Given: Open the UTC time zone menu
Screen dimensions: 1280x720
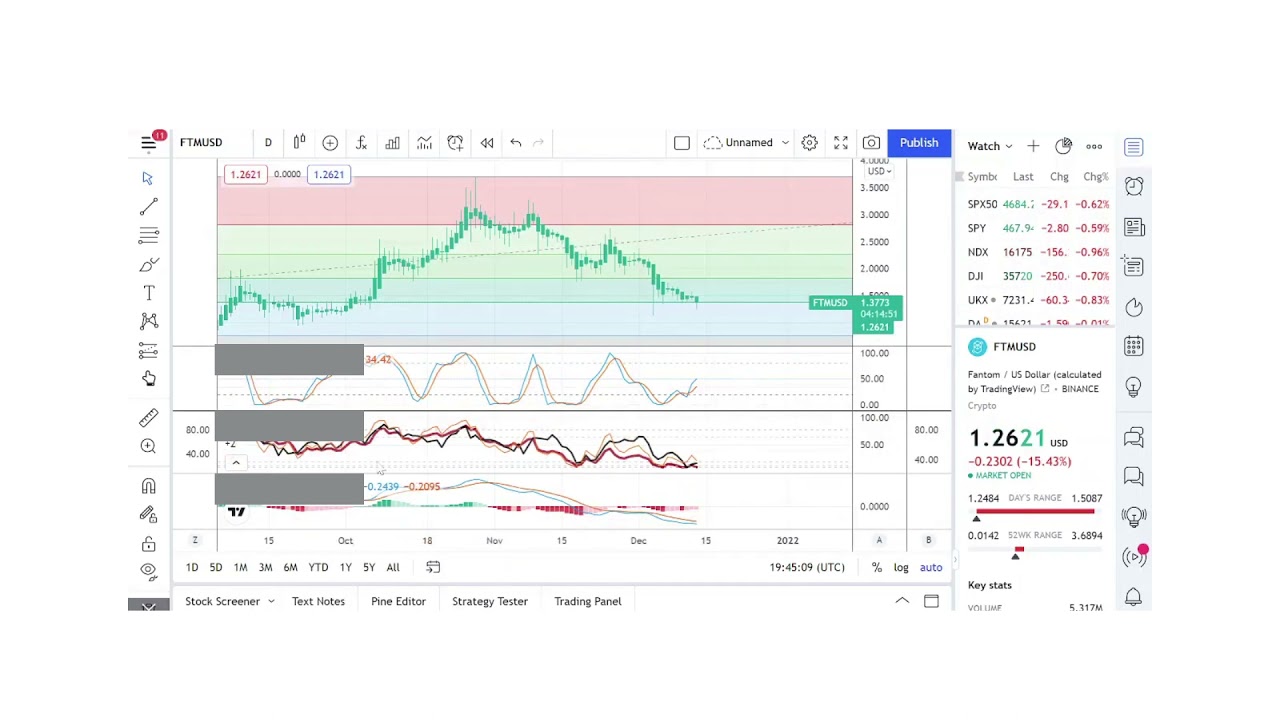Looking at the screenshot, I should (x=807, y=567).
